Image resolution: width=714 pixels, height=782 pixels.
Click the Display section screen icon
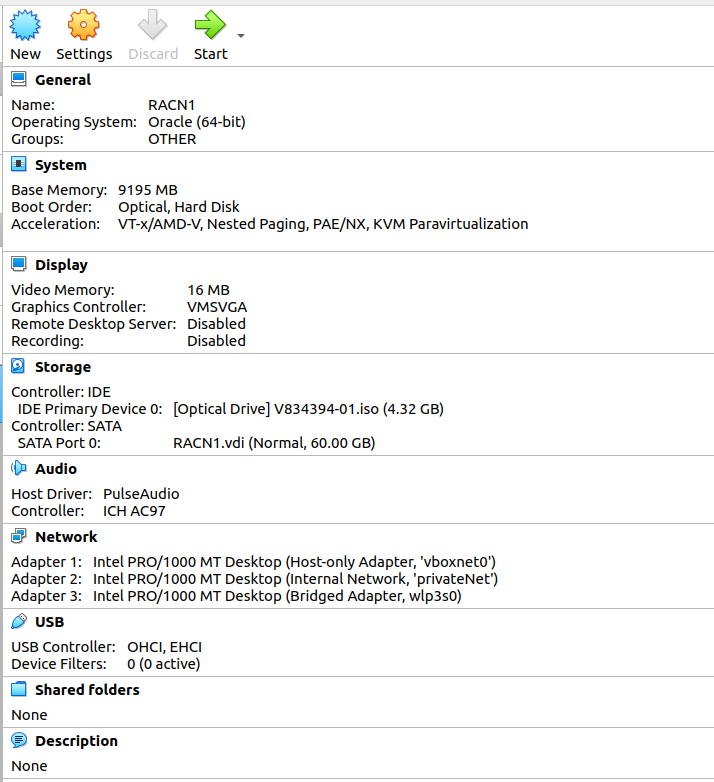[19, 264]
